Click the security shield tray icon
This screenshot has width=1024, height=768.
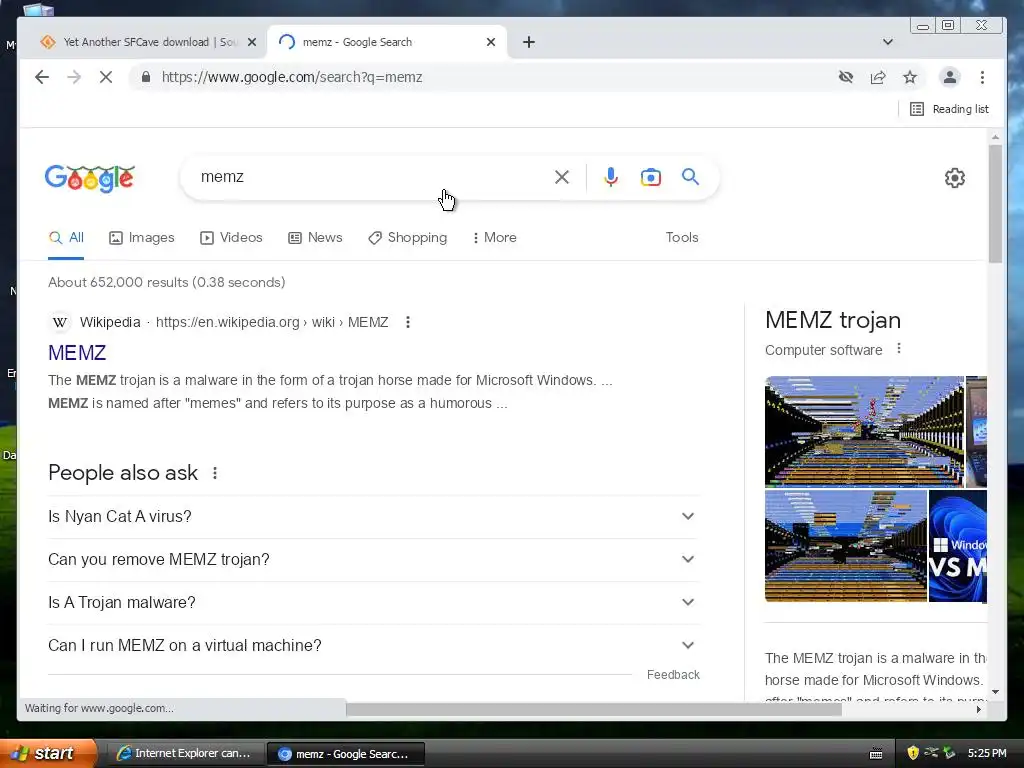(x=913, y=753)
